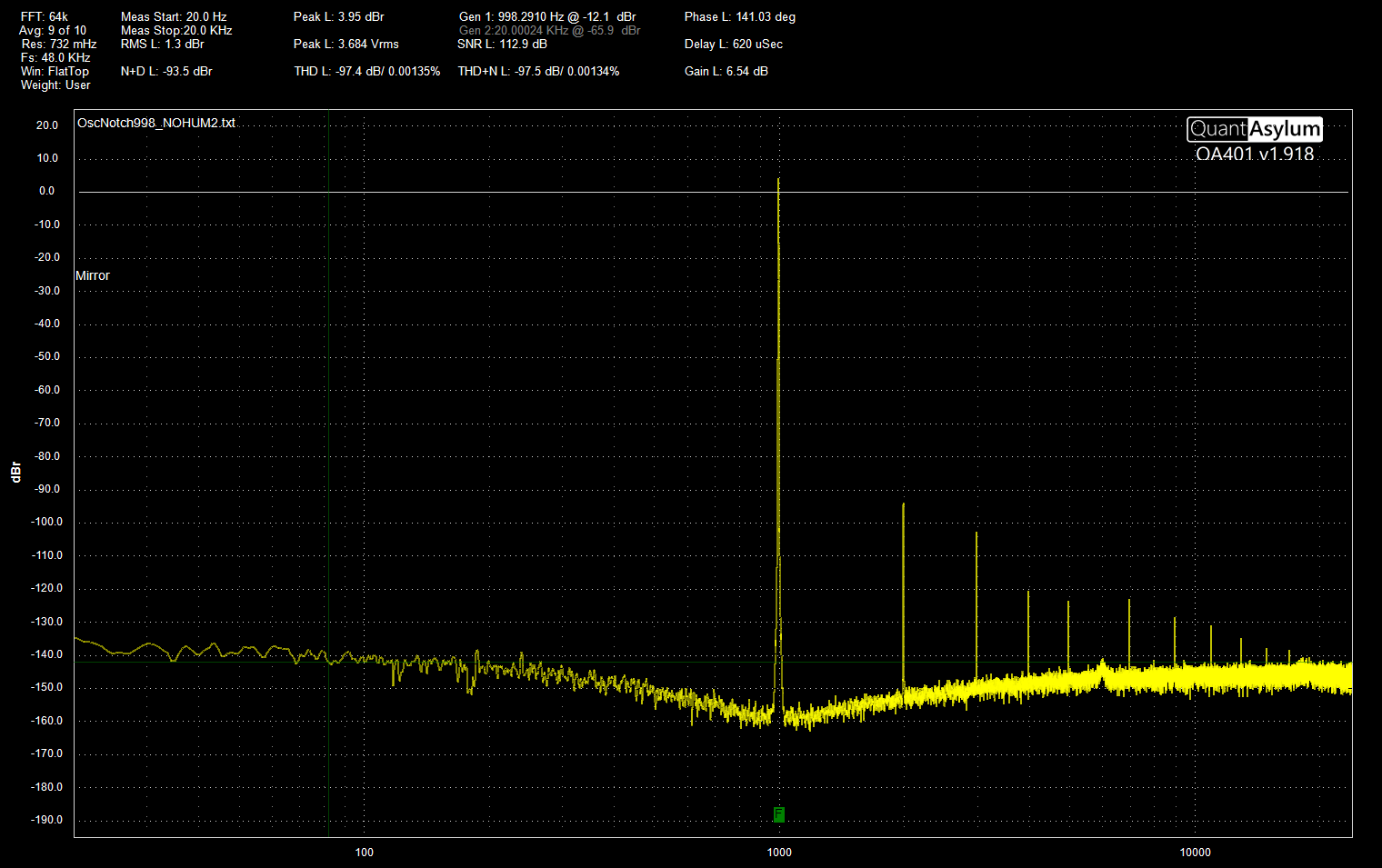The image size is (1382, 868).
Task: Click the N+D L -93.5 dBr readout
Action: 166,71
